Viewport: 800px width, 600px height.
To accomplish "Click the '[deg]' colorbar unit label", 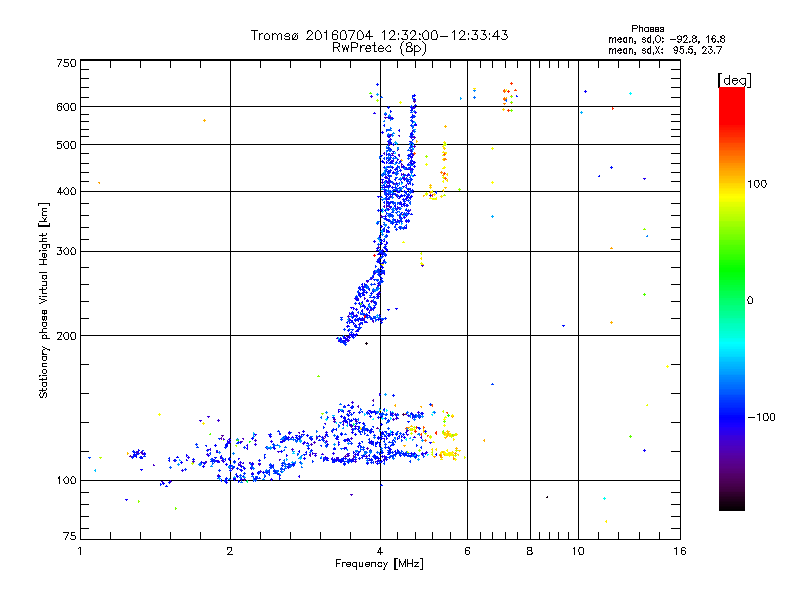I will tap(734, 80).
